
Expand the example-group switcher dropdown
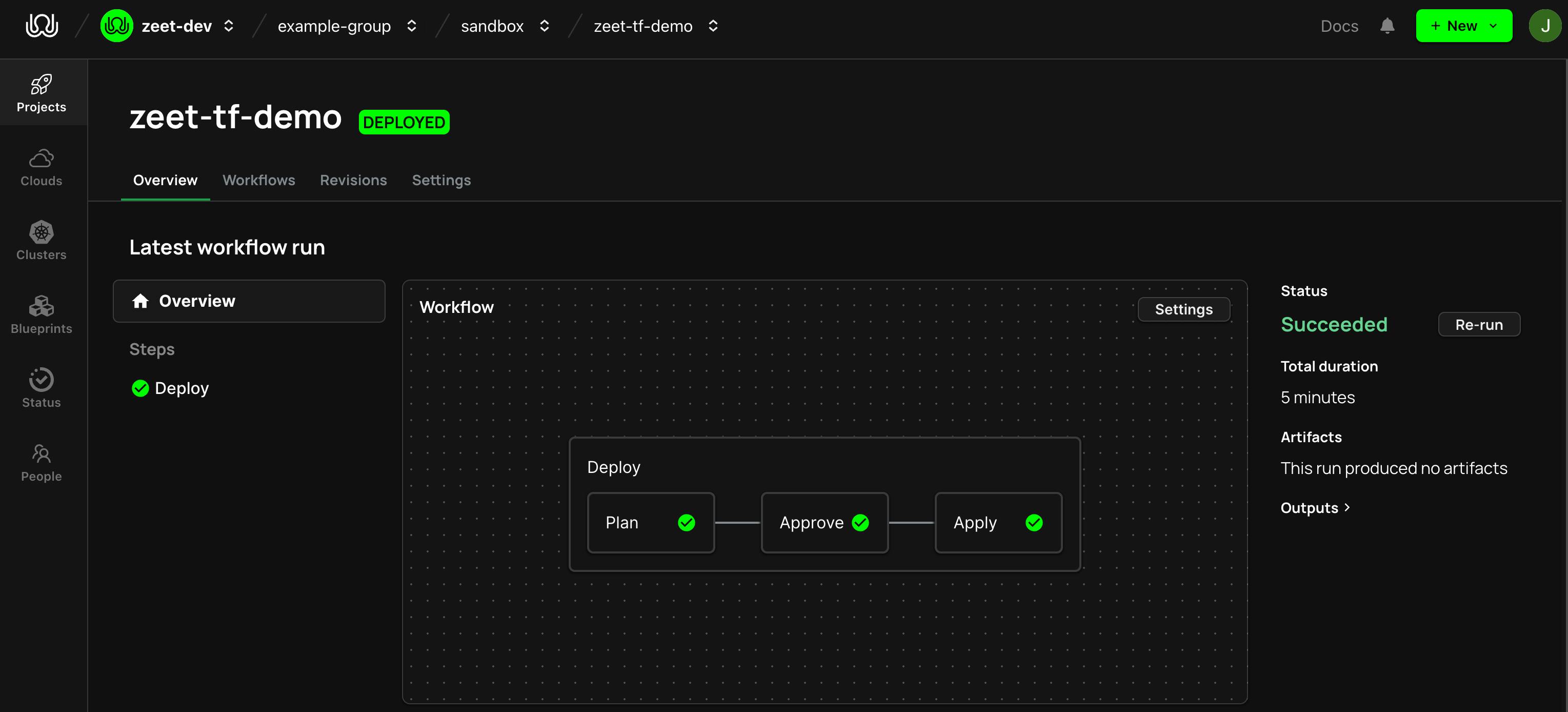(x=411, y=26)
